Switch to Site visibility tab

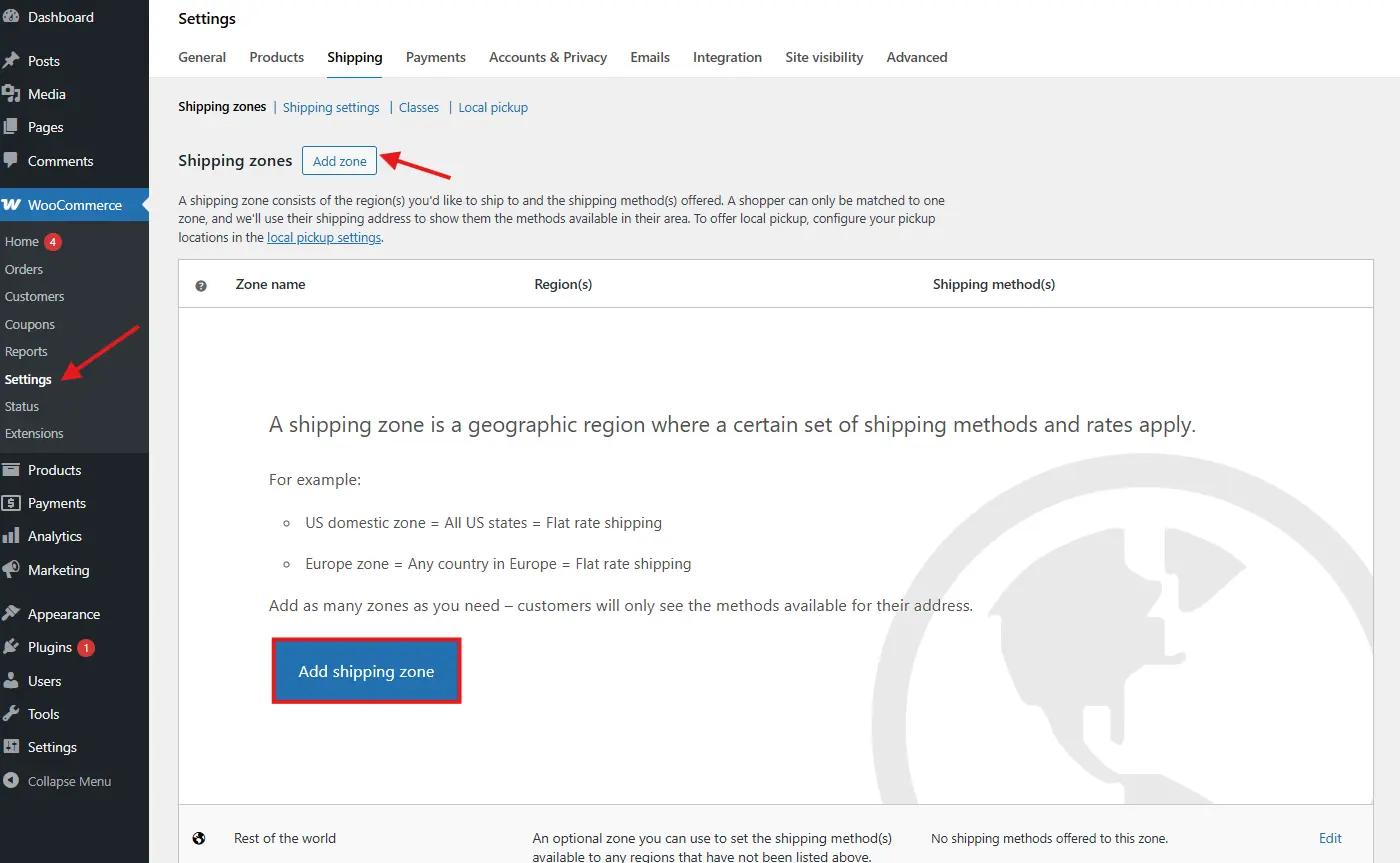click(824, 57)
